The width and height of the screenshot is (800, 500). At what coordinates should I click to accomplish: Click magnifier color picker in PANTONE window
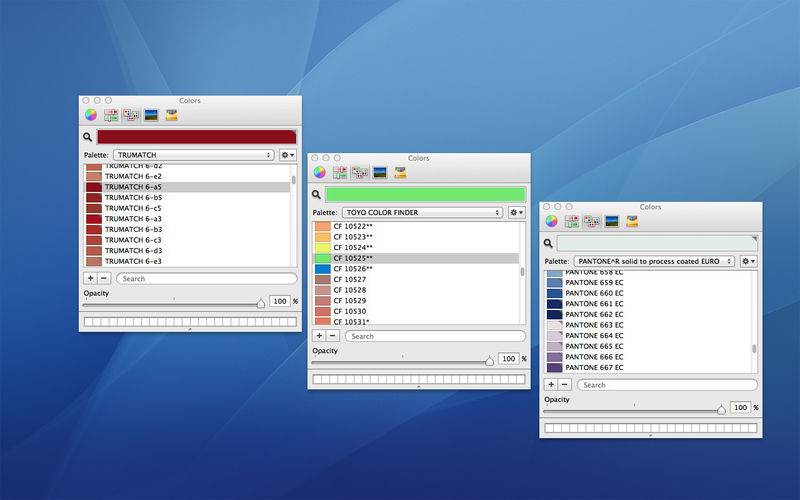(548, 243)
